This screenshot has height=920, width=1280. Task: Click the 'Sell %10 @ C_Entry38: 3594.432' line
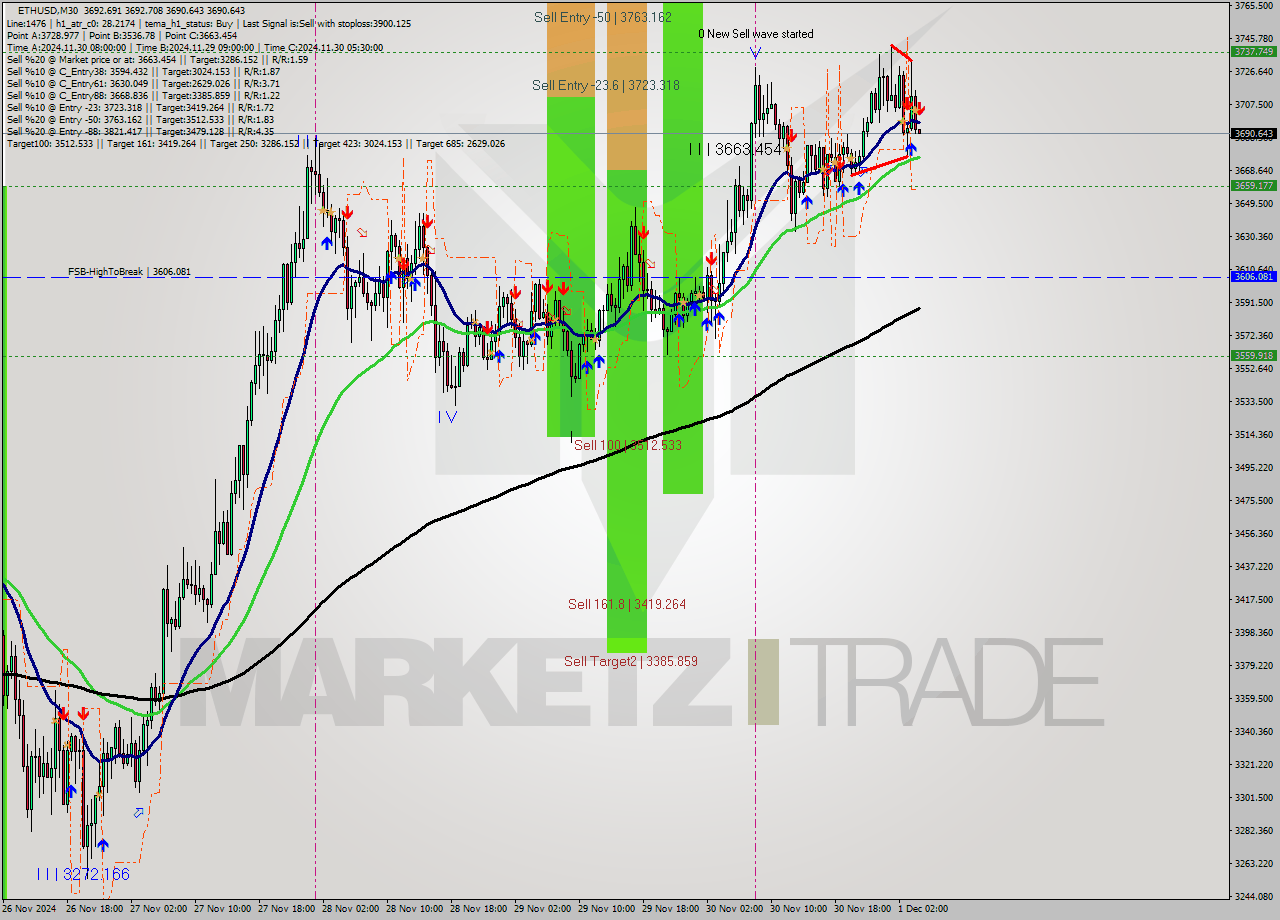coord(143,71)
